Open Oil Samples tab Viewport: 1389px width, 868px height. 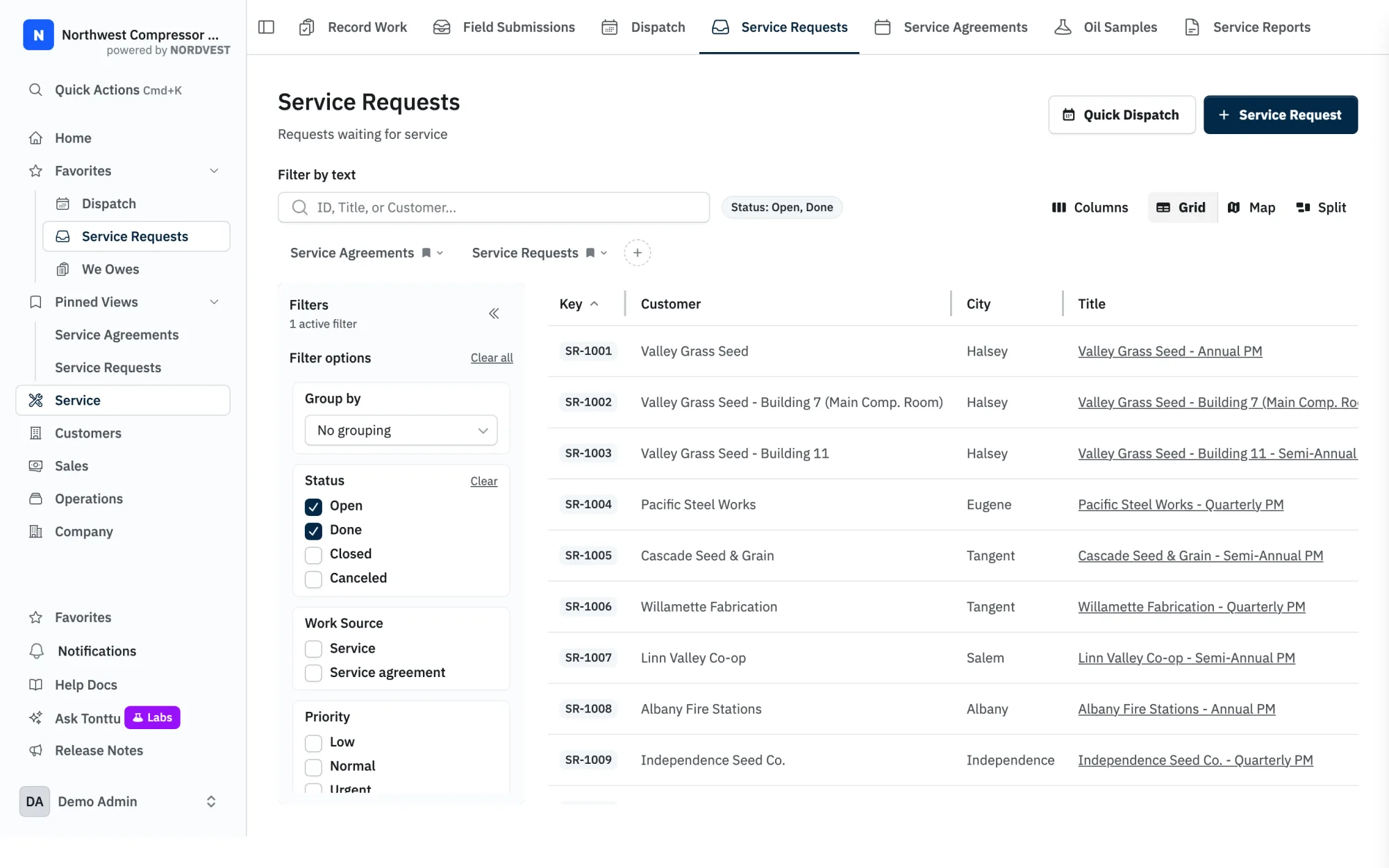click(1106, 27)
